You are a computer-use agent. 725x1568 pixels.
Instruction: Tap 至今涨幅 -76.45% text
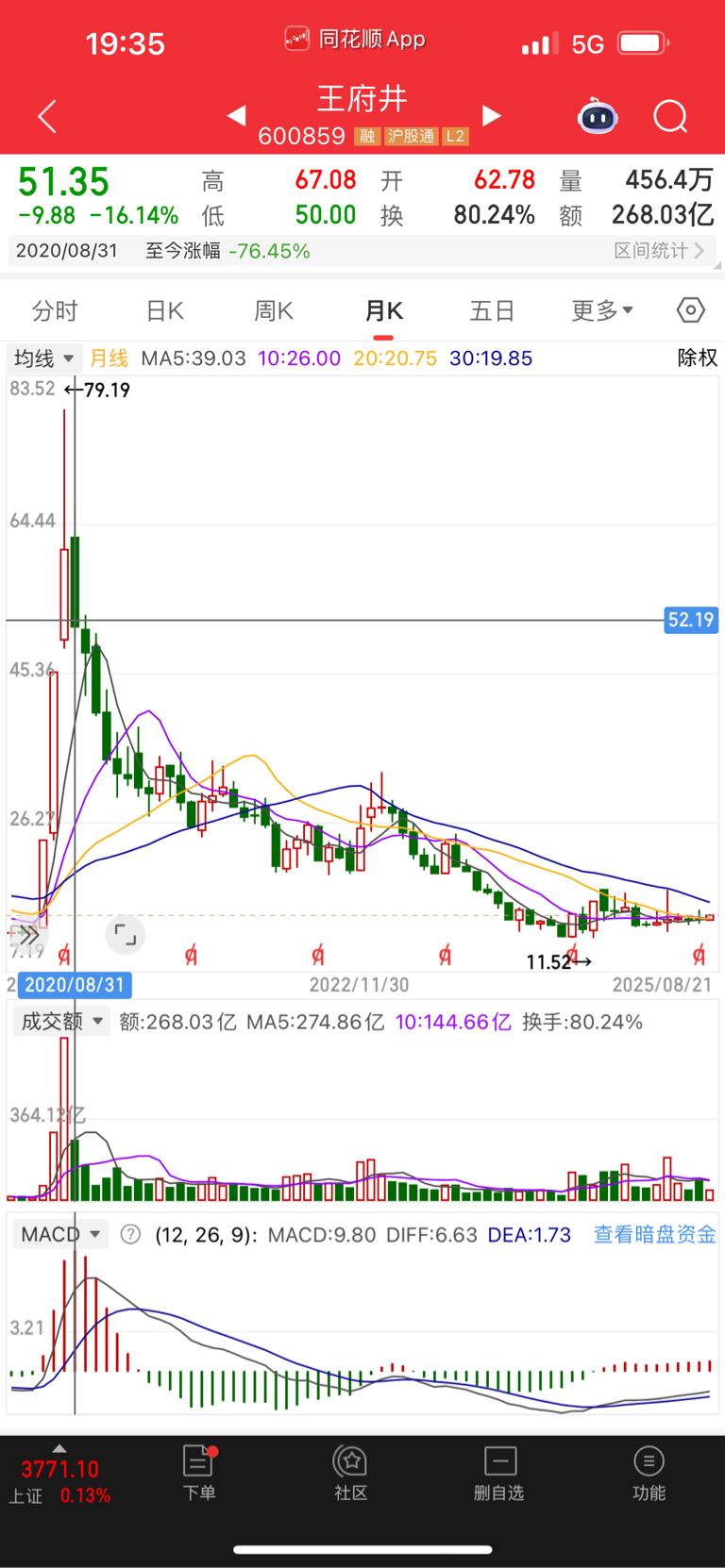tap(228, 251)
